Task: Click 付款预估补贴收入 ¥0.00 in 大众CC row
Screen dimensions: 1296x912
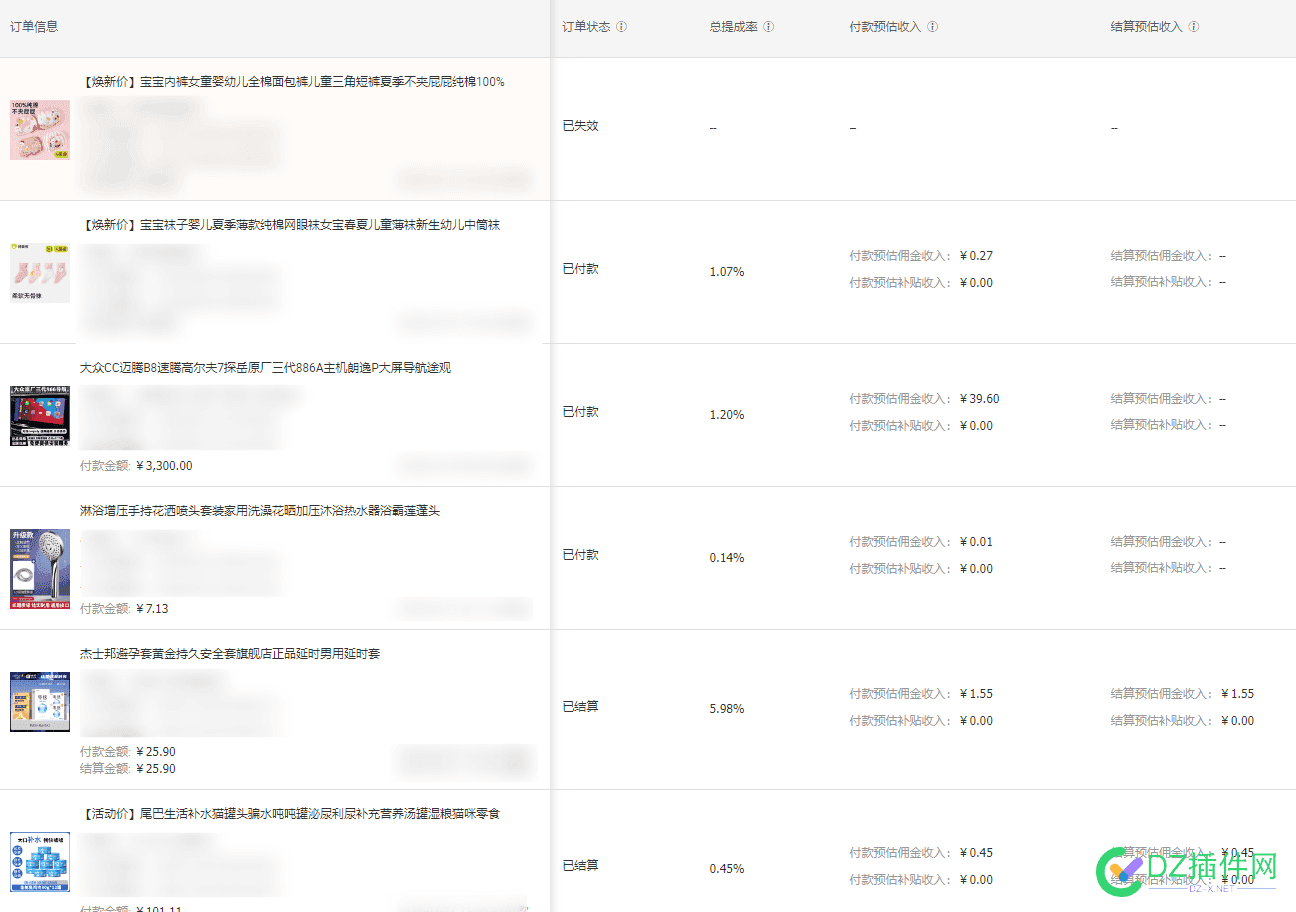Action: click(x=976, y=426)
